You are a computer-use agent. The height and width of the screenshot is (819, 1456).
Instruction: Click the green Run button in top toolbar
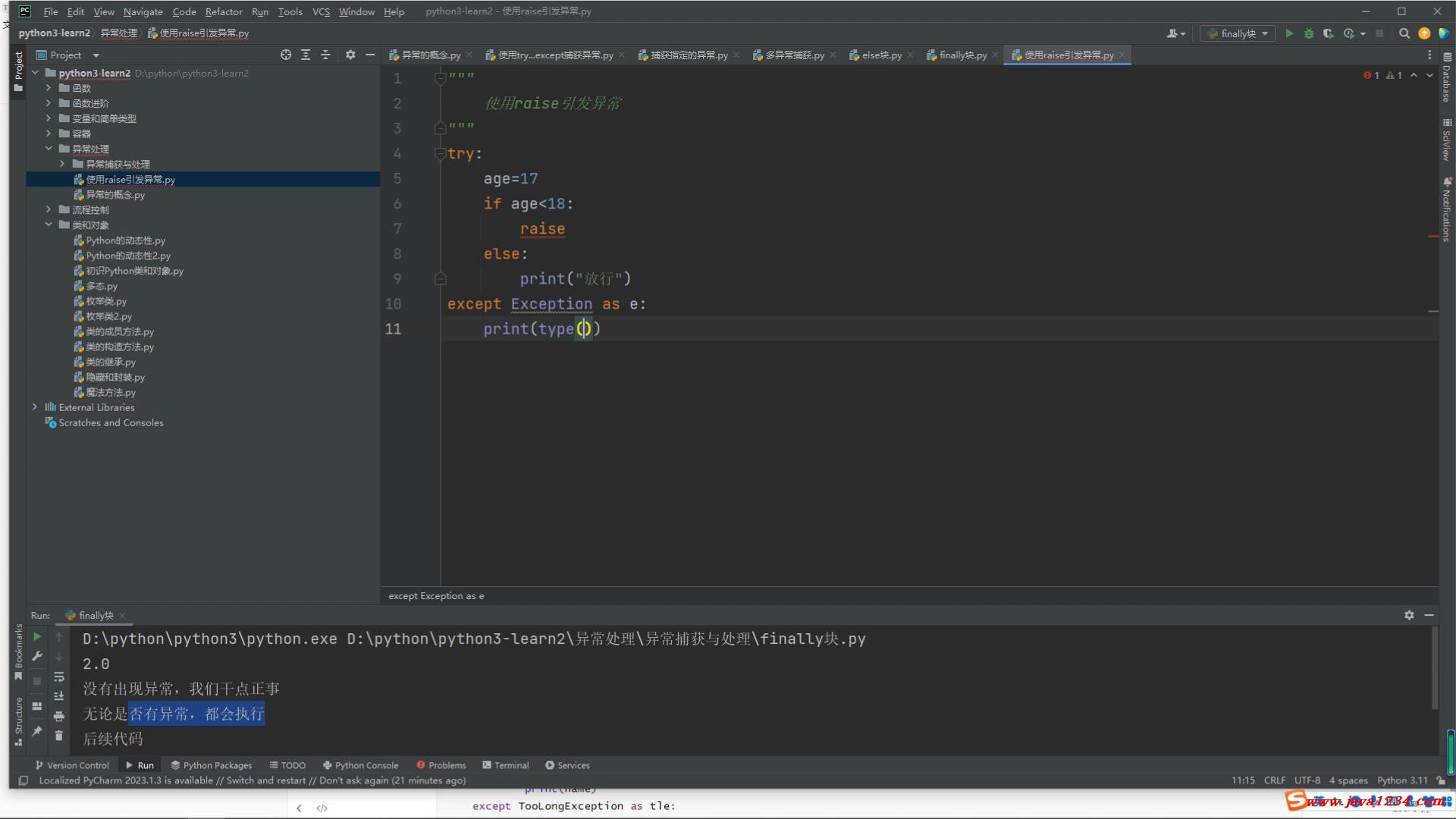(1289, 33)
